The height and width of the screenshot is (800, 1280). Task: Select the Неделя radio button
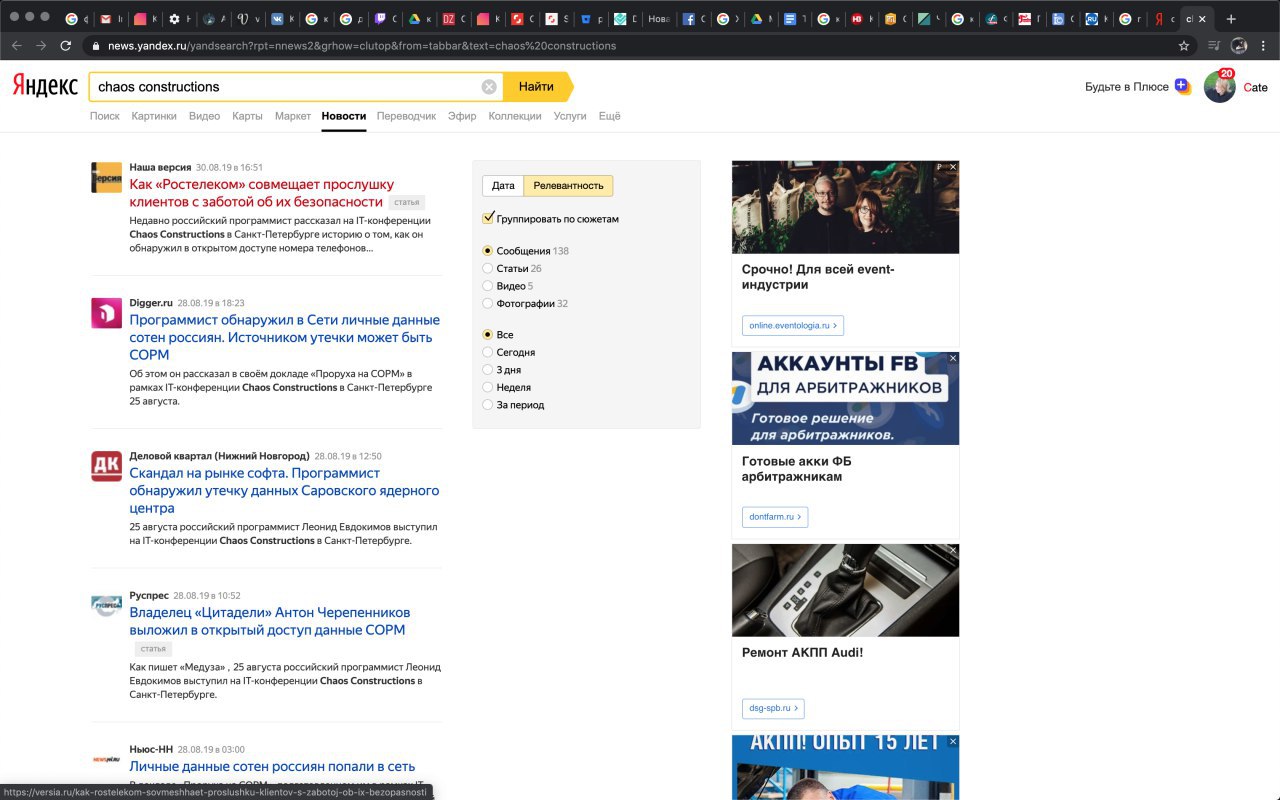(488, 387)
